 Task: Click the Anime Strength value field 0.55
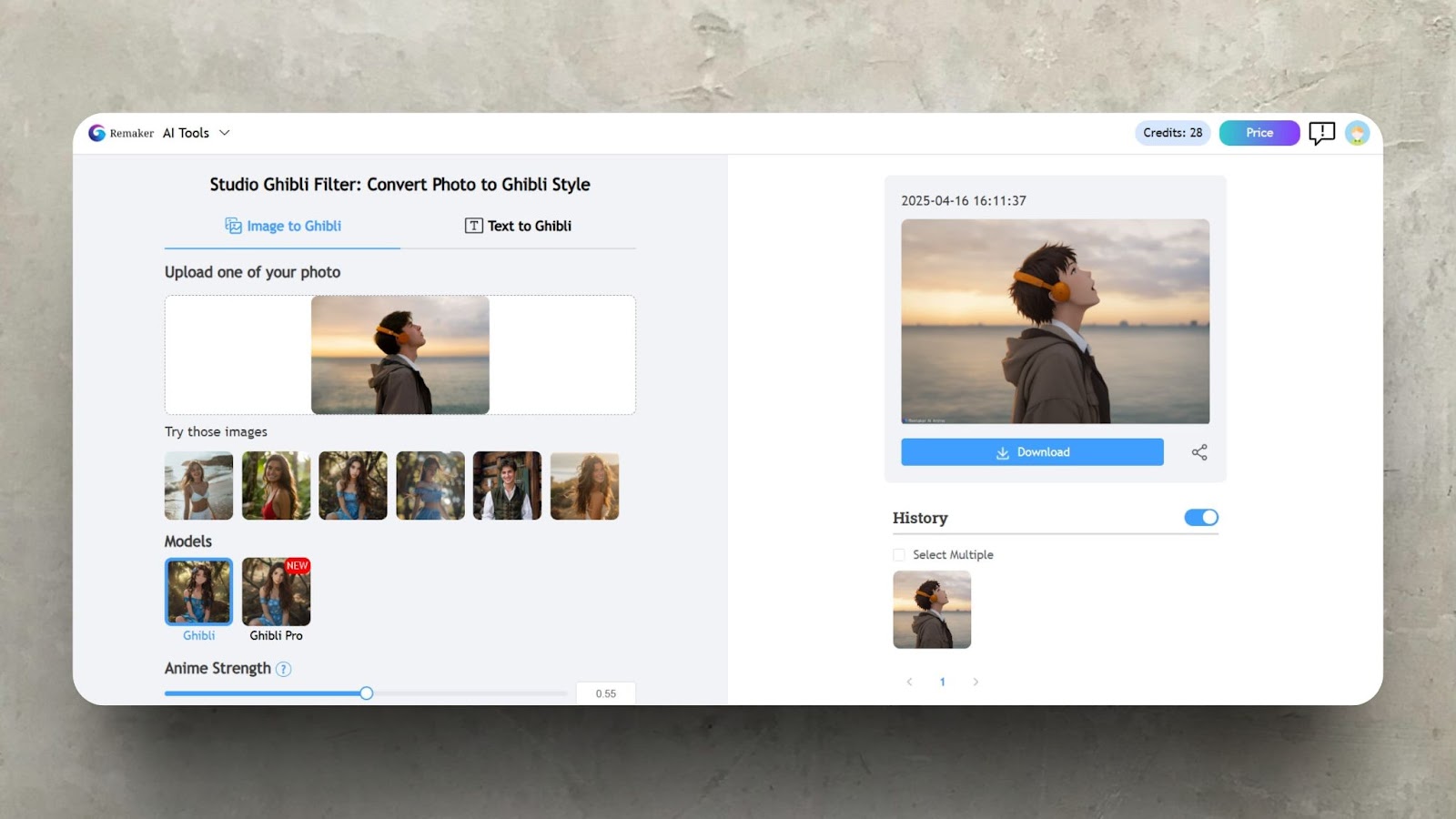click(x=605, y=693)
